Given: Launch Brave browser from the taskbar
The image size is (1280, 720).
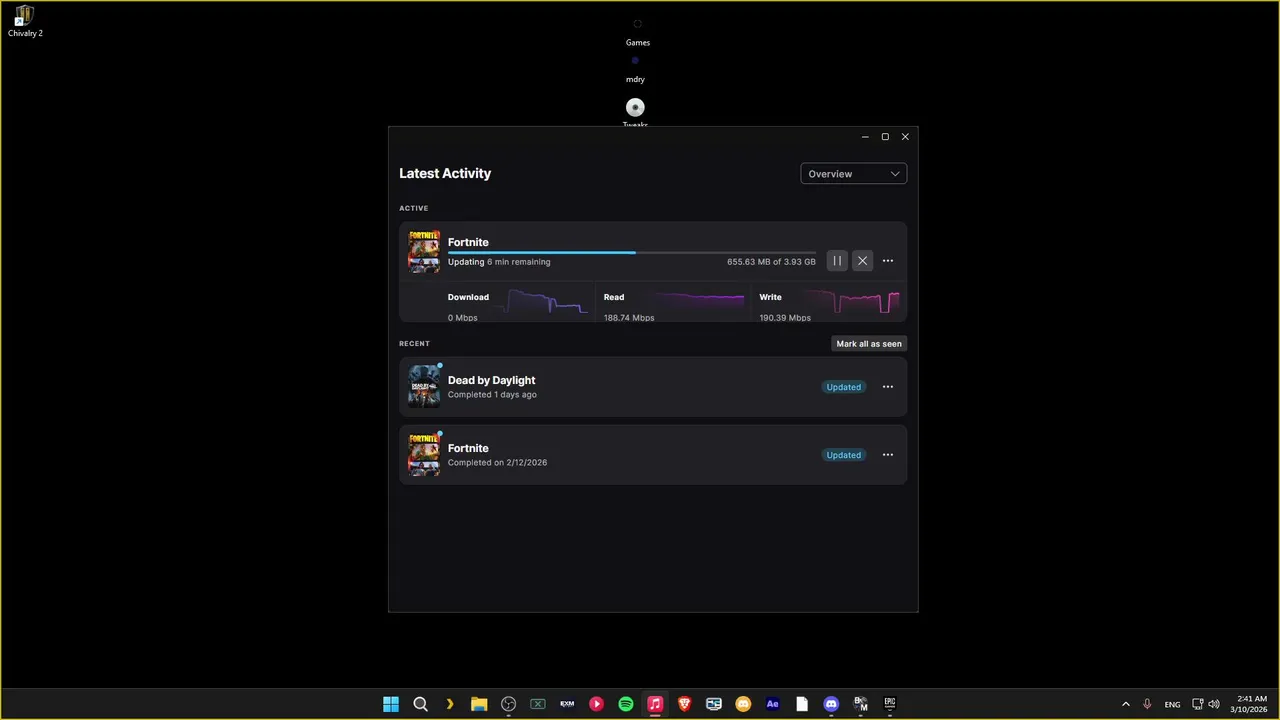Looking at the screenshot, I should [x=684, y=704].
